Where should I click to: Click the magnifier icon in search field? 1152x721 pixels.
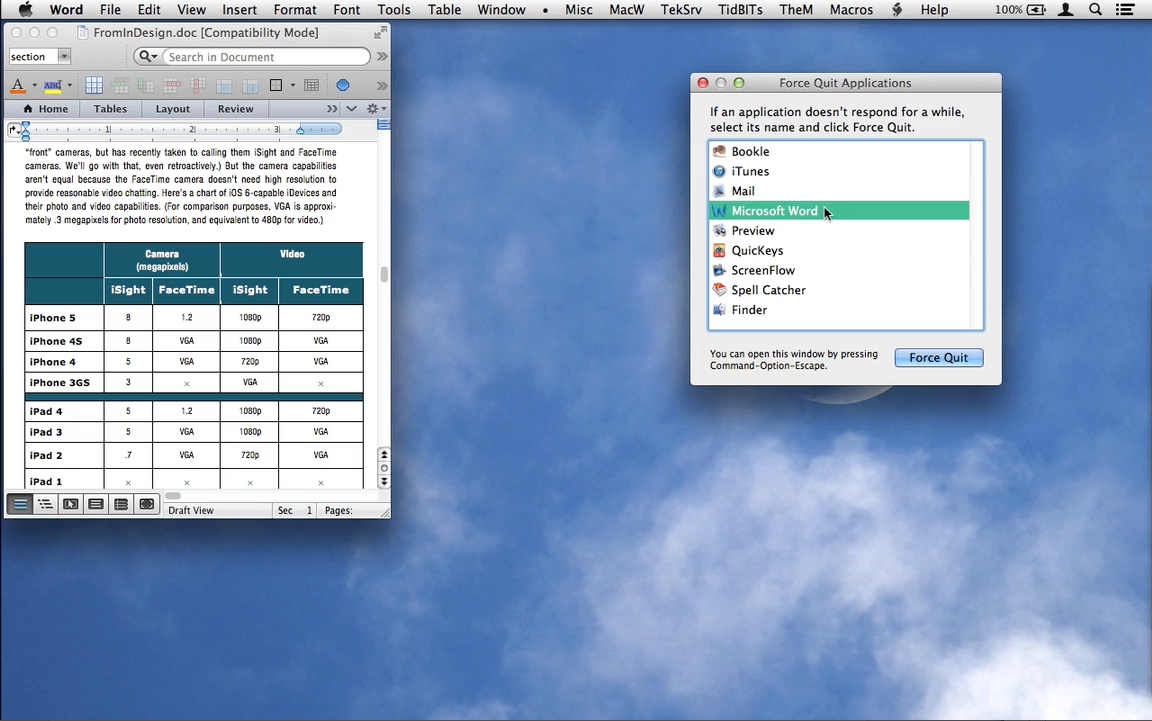145,57
